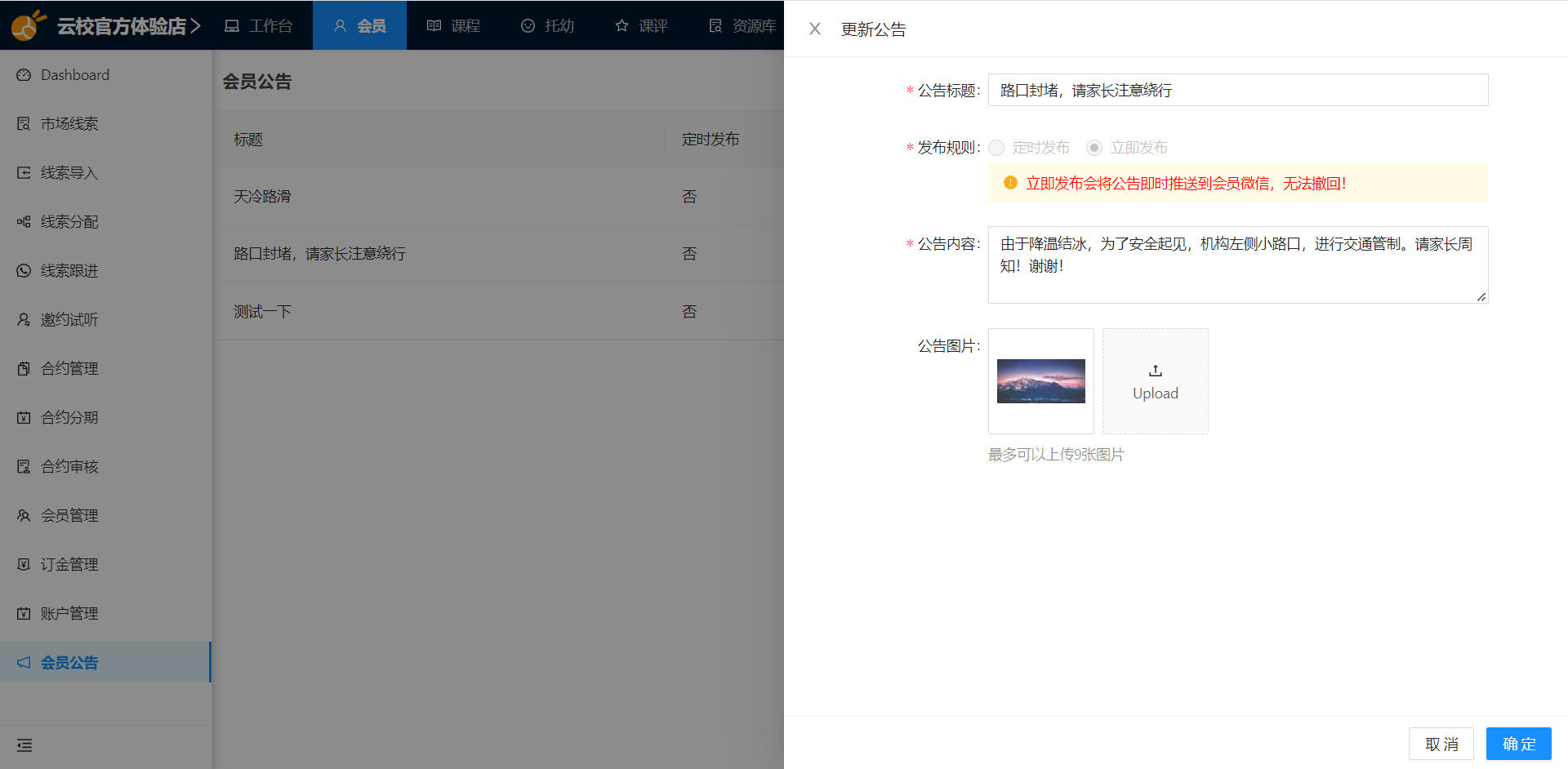Screen dimensions: 1568x769
Task: Click the 线索跟进 phone icon
Action: coord(24,271)
